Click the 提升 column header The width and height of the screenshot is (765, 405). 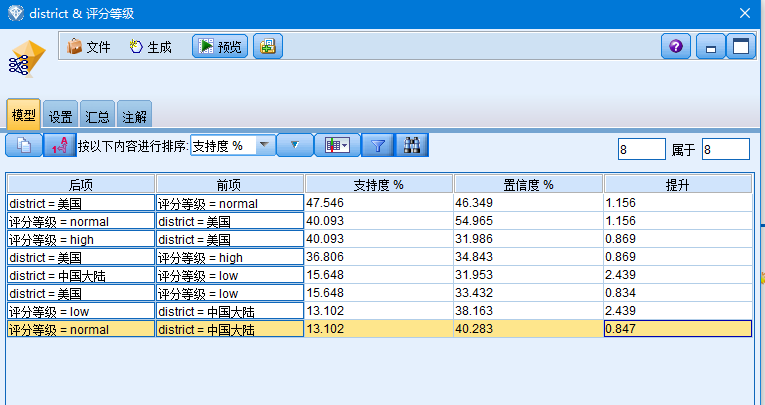coord(677,184)
